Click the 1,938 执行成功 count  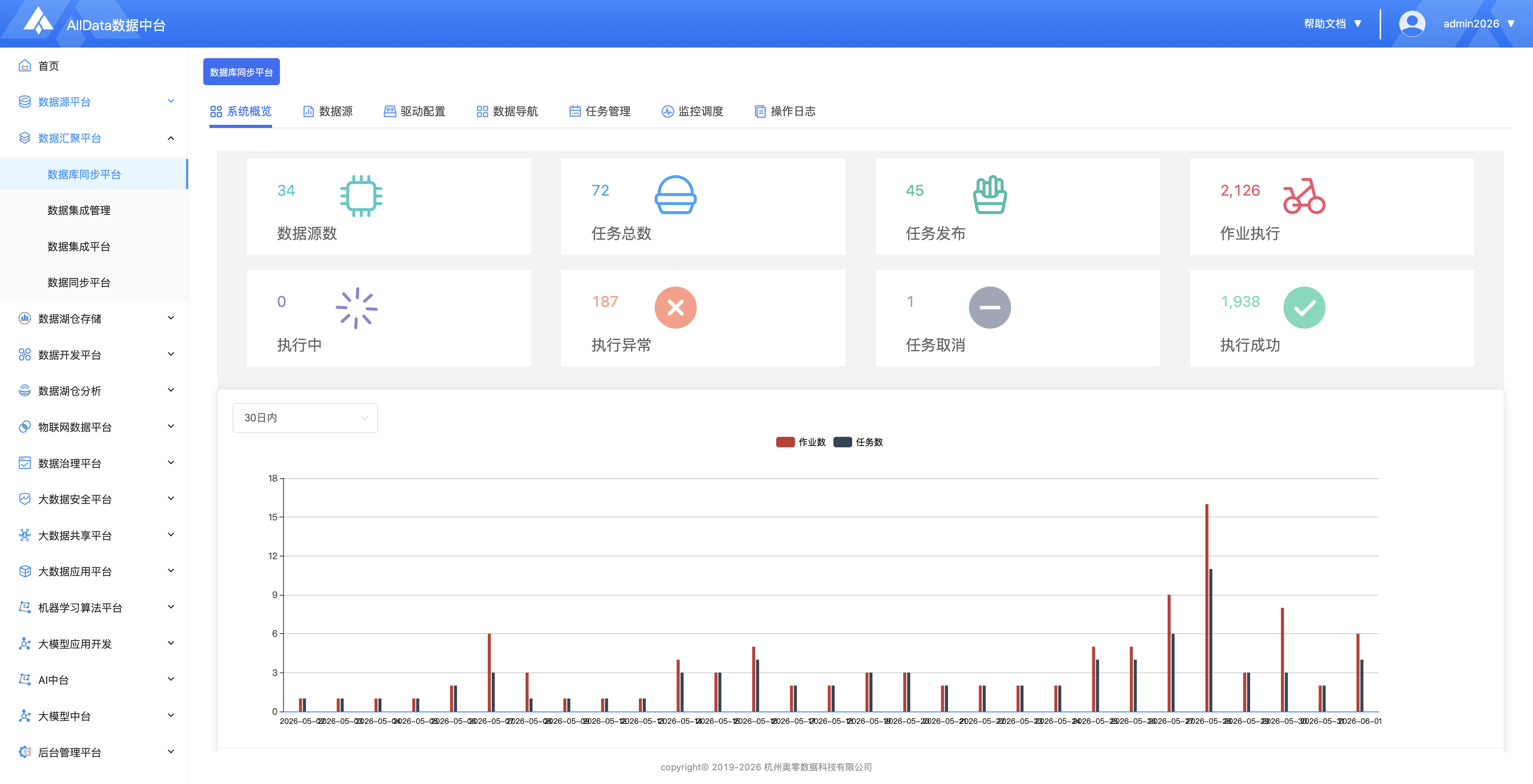pyautogui.click(x=1240, y=302)
